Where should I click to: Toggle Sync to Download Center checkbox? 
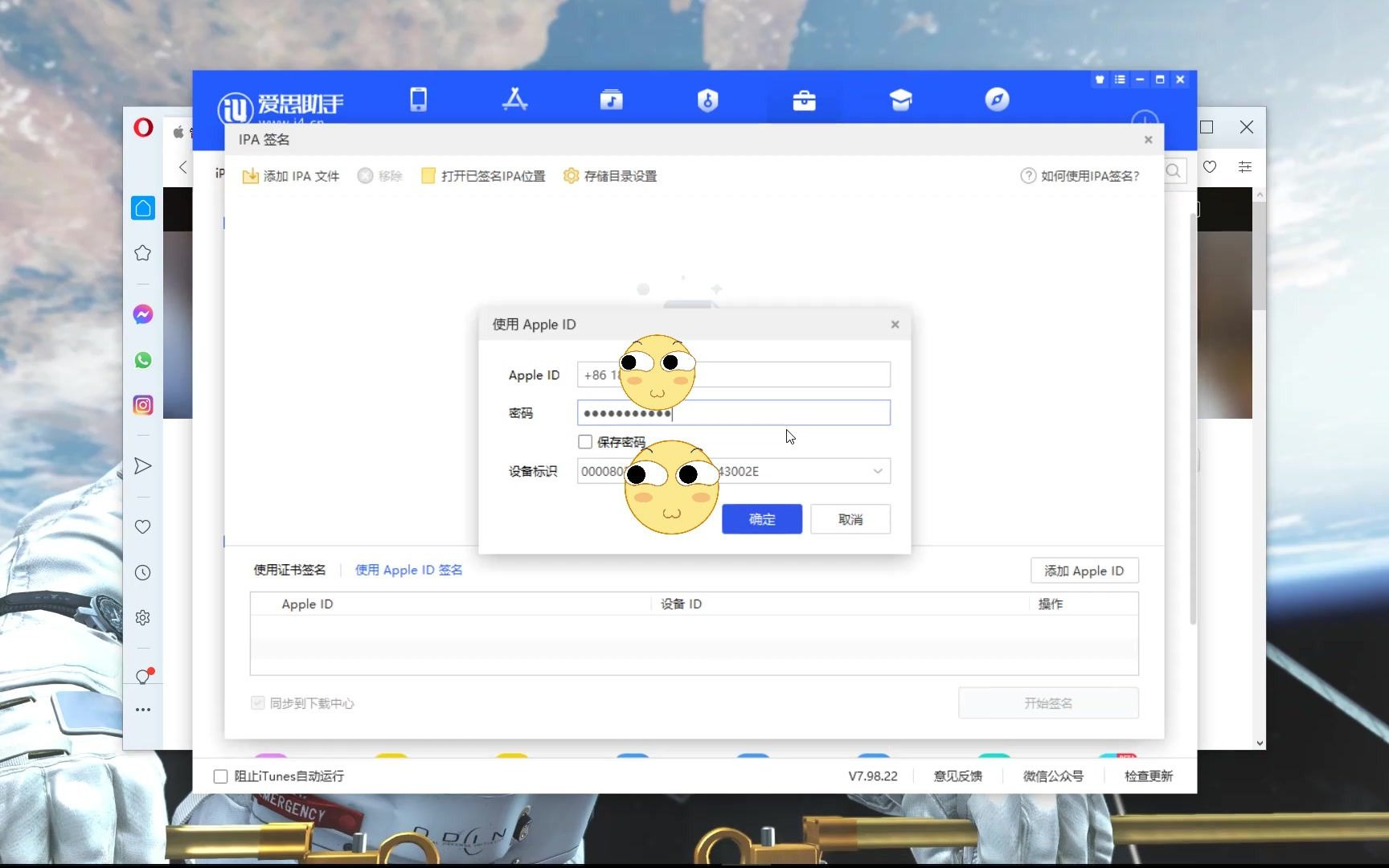(257, 703)
